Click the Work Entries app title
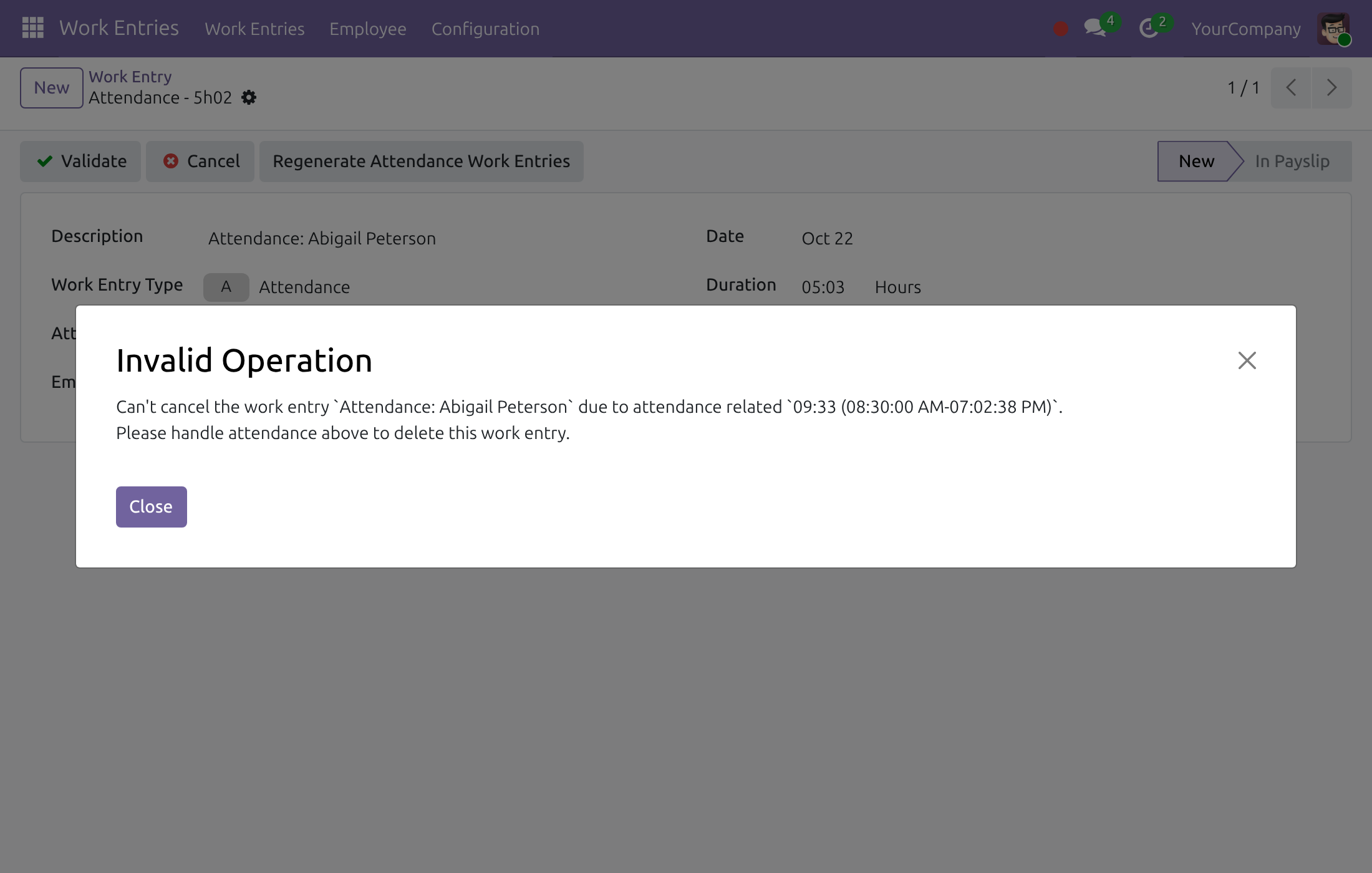Image resolution: width=1372 pixels, height=873 pixels. pyautogui.click(x=119, y=28)
